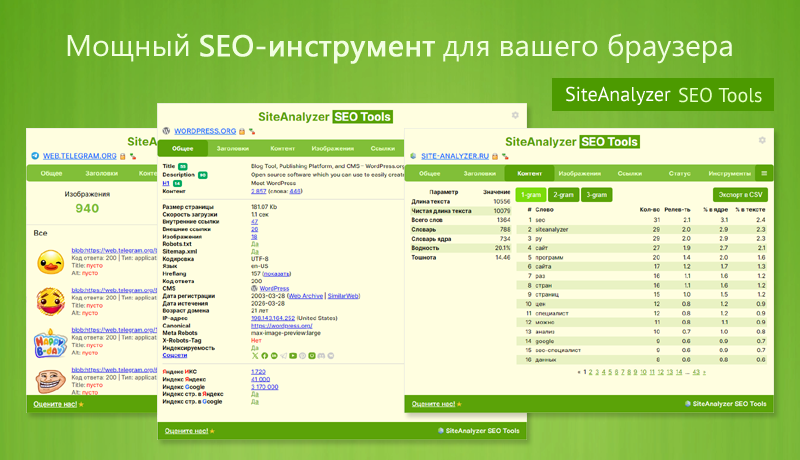Click the padlock icon next to WEB.TELEGRAM.ORG
Image resolution: width=800 pixels, height=460 pixels.
[x=122, y=157]
